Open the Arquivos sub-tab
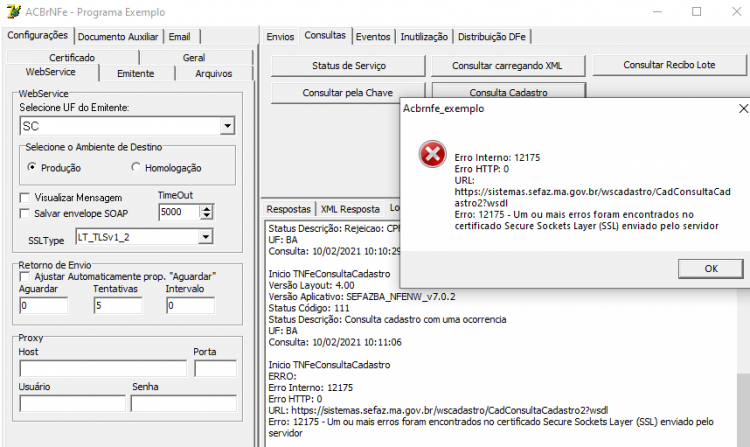The width and height of the screenshot is (750, 447). click(213, 74)
